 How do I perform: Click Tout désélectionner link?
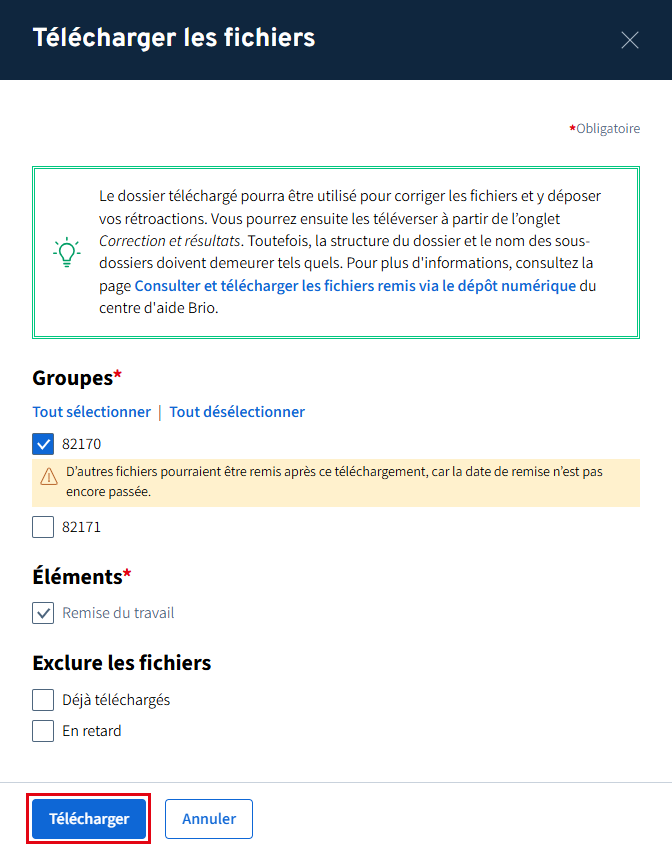tap(237, 412)
